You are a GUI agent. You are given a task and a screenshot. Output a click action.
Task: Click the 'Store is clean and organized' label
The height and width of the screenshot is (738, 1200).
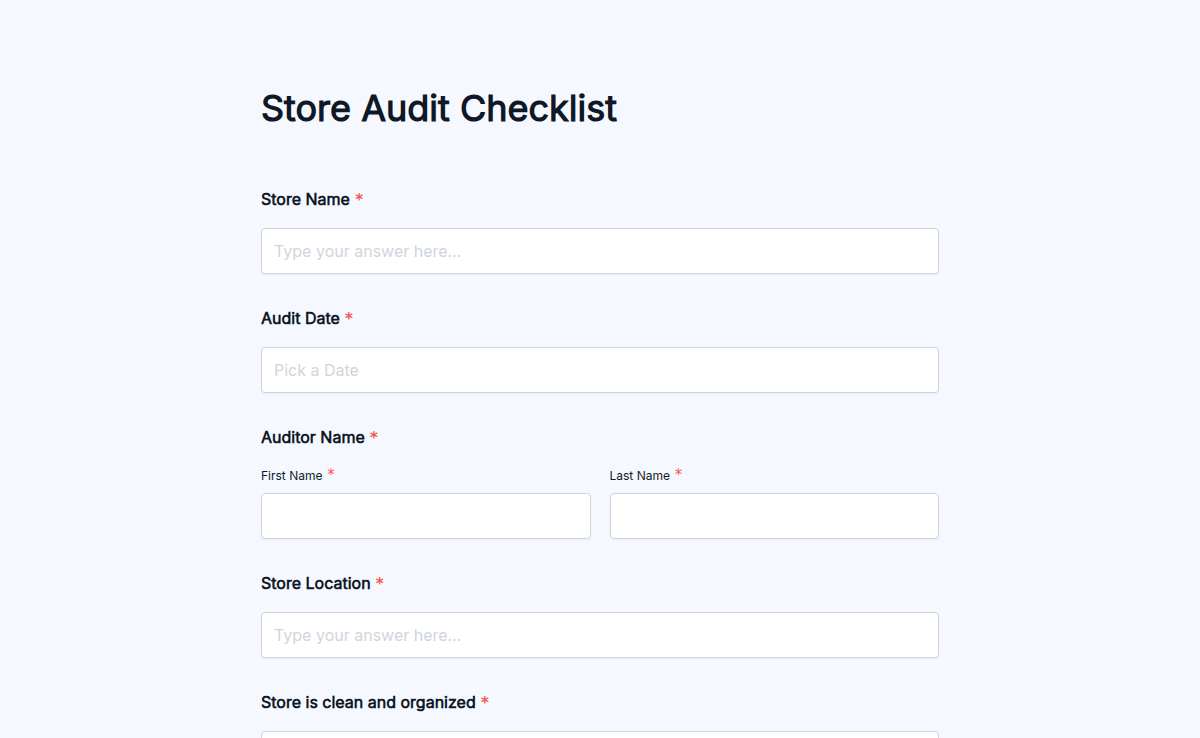pyautogui.click(x=368, y=702)
